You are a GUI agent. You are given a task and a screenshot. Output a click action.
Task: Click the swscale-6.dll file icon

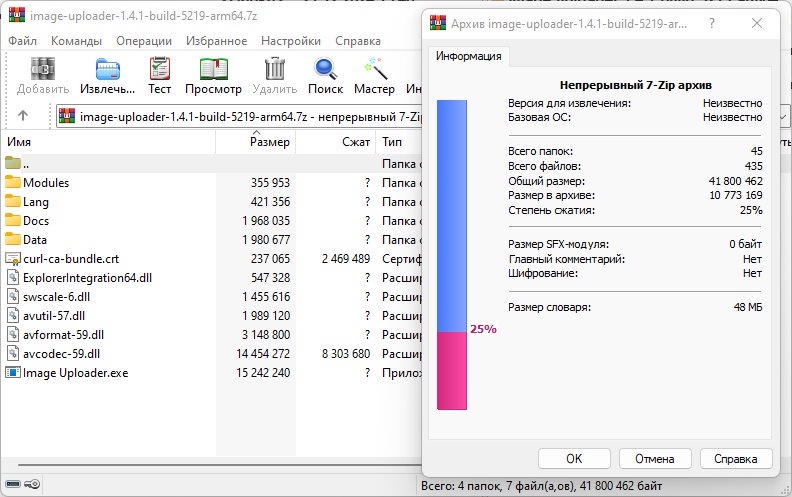[x=13, y=296]
